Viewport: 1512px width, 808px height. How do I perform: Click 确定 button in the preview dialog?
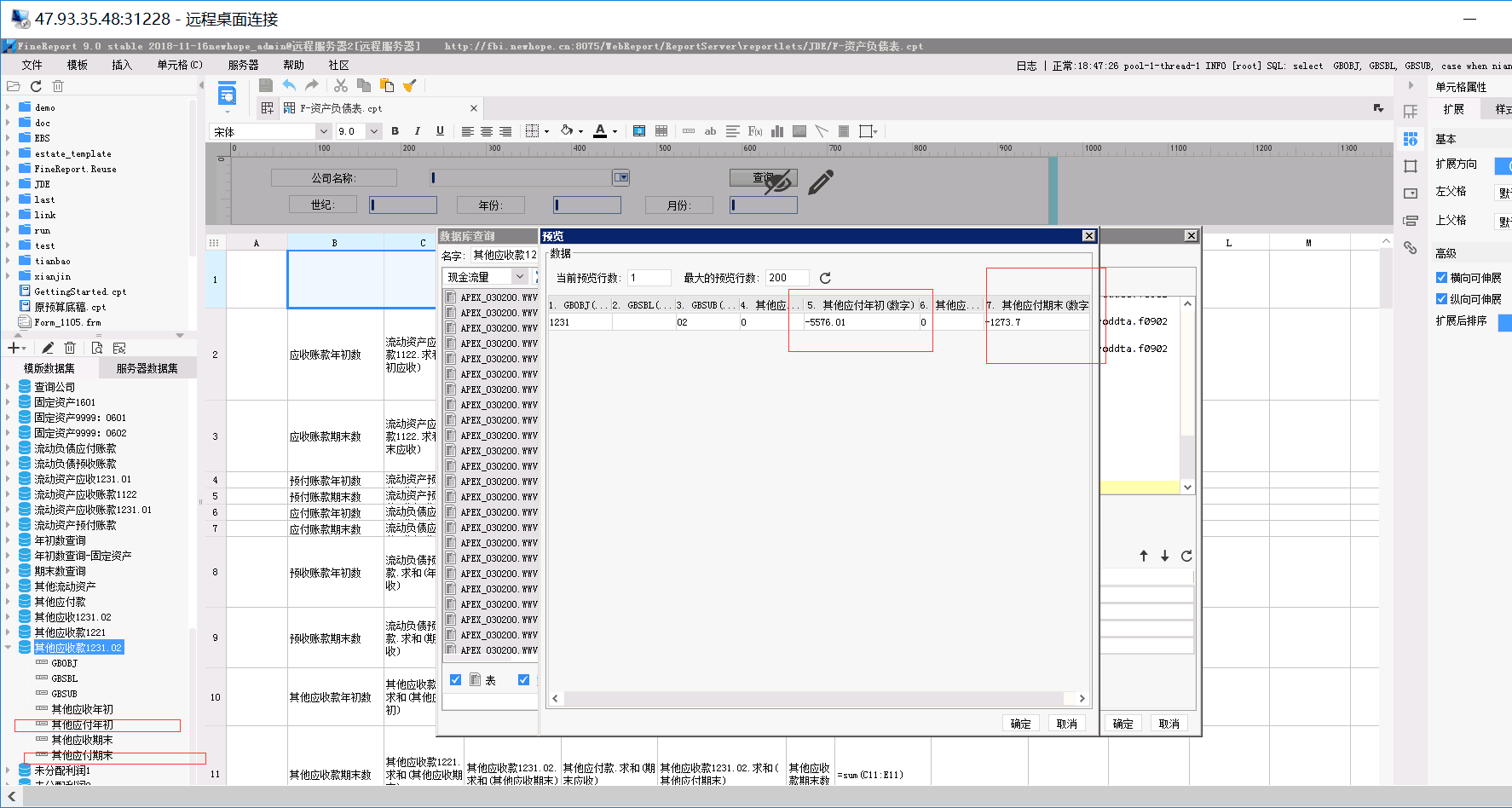click(x=1020, y=724)
